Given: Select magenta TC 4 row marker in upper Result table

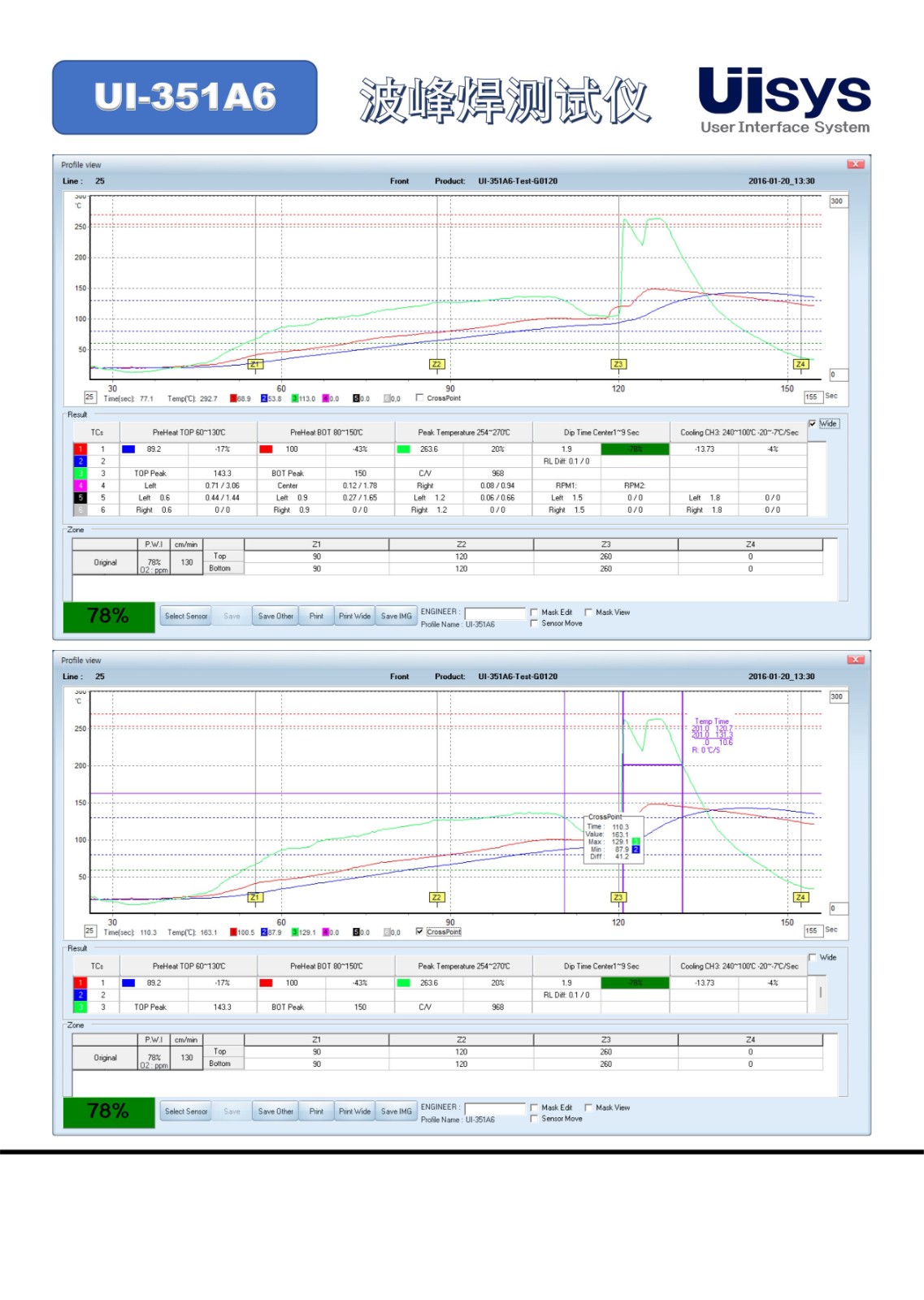Looking at the screenshot, I should [x=80, y=486].
